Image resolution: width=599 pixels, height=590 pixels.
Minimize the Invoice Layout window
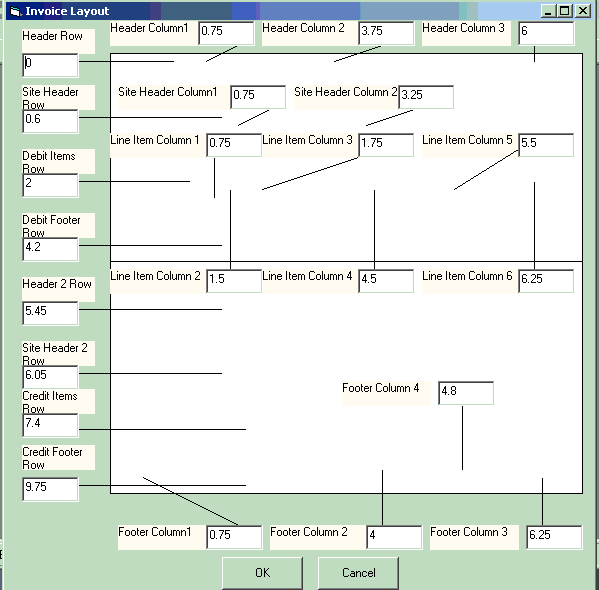tap(549, 11)
